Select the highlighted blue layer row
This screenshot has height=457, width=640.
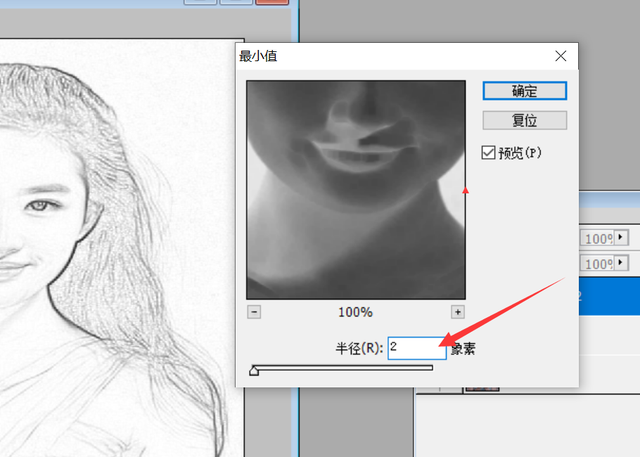click(x=609, y=296)
